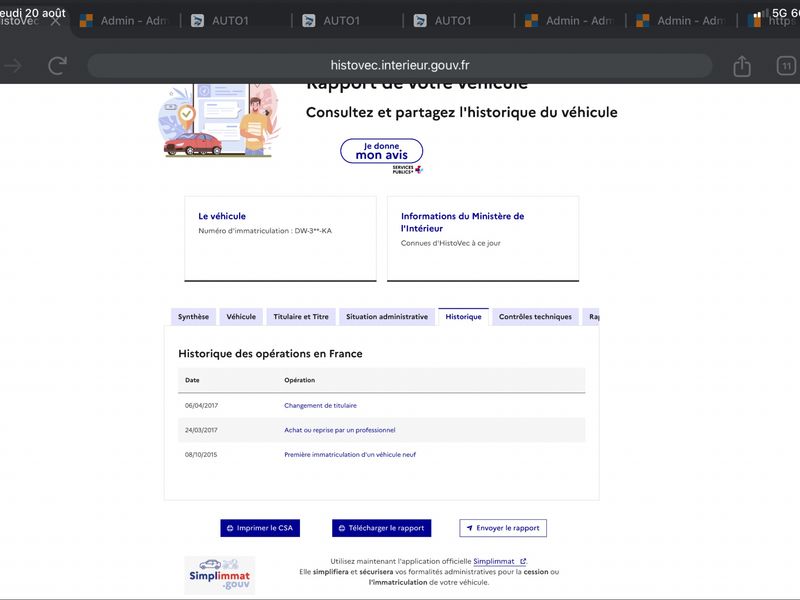Click the date 08/10/2015
The image size is (800, 600).
(x=201, y=455)
